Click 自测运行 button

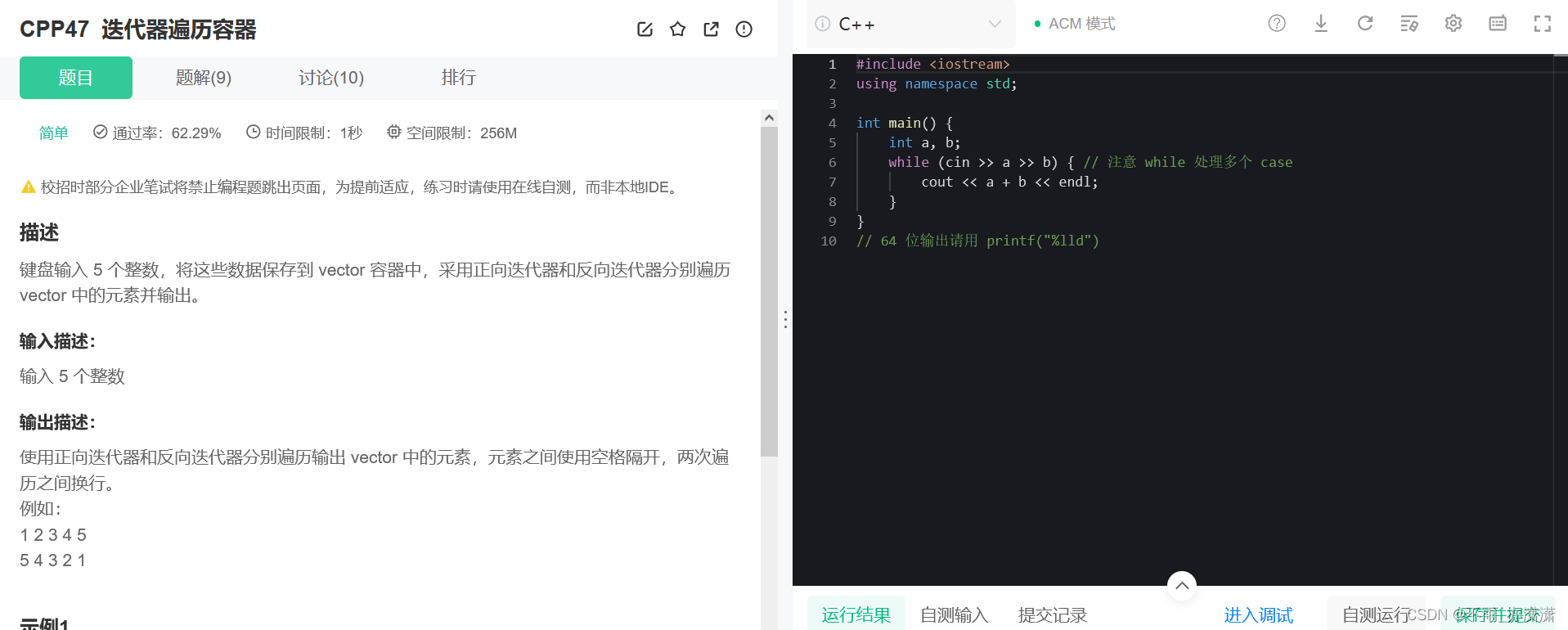click(x=1377, y=614)
